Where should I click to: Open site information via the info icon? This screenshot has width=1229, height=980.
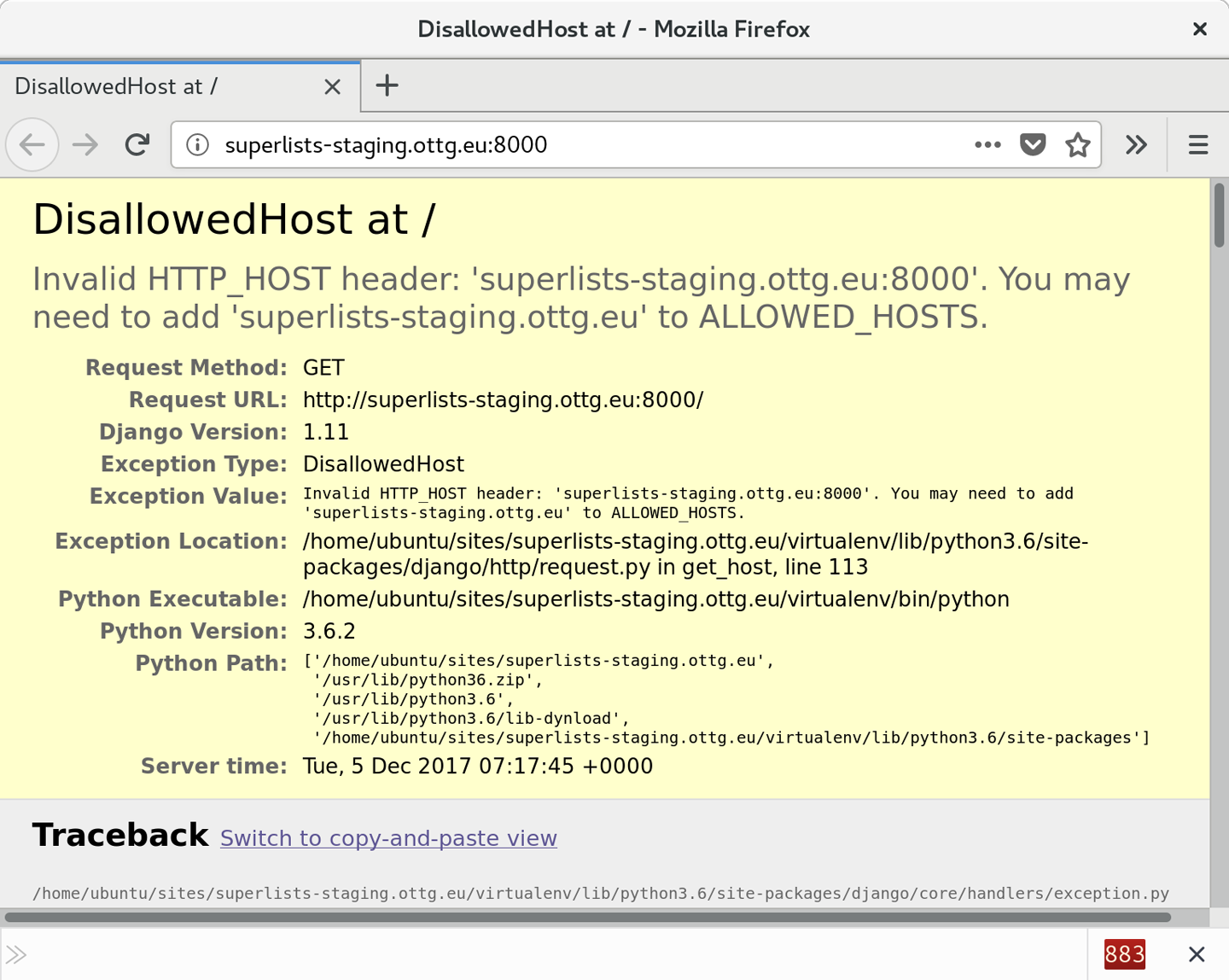197,145
